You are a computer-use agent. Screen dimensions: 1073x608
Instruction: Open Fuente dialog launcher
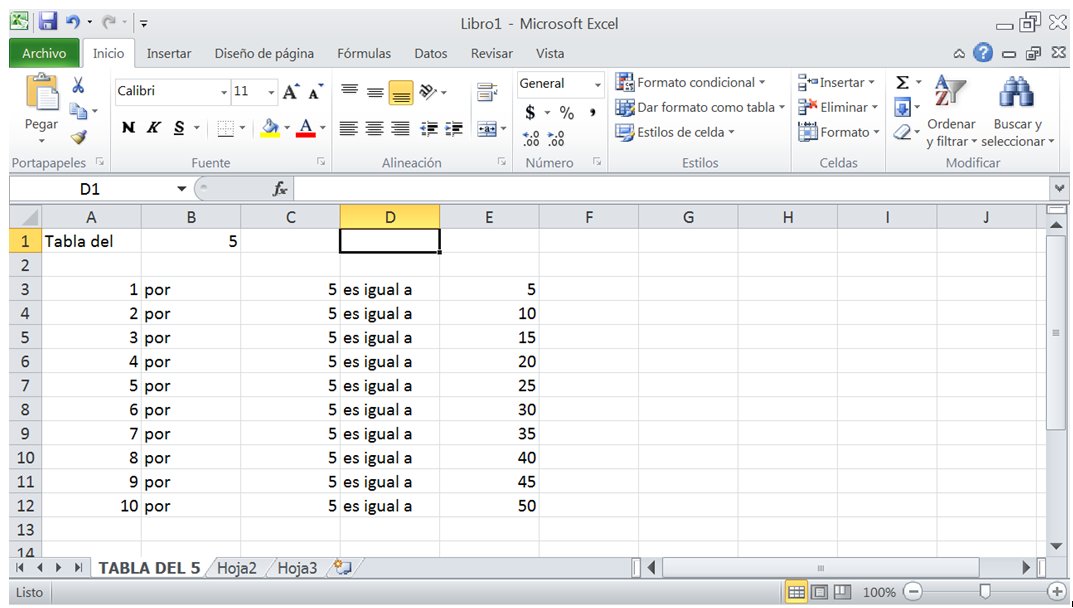click(321, 162)
